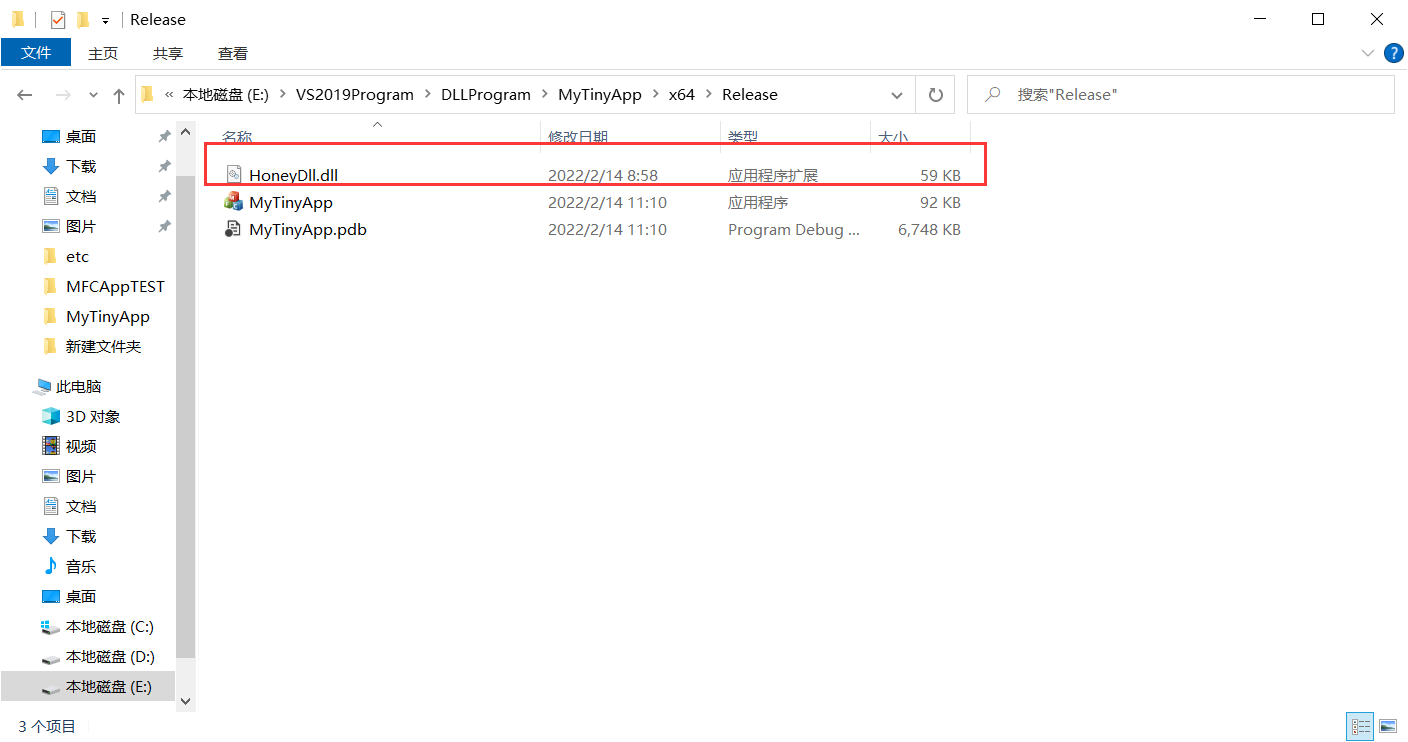
Task: Open VS2019Program from the address bar
Action: pyautogui.click(x=357, y=94)
